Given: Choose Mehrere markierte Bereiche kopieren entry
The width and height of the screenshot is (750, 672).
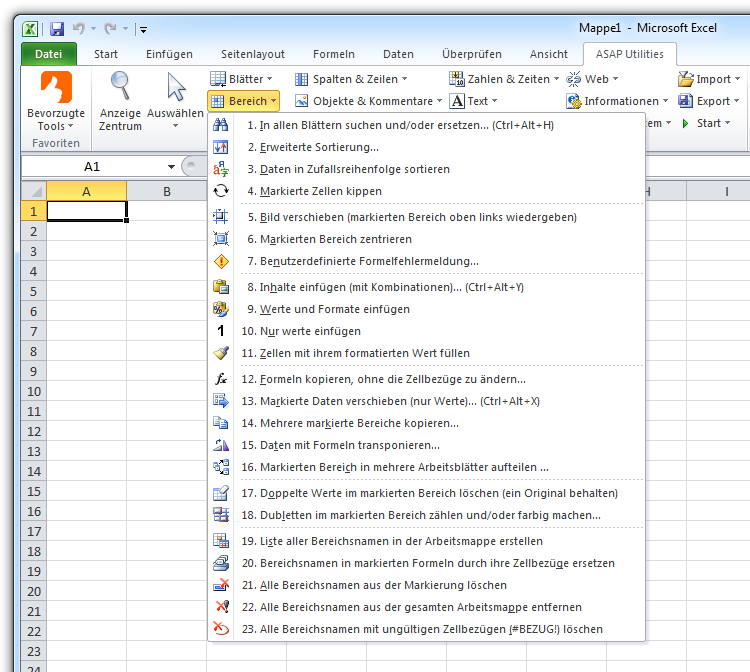Looking at the screenshot, I should pos(427,423).
